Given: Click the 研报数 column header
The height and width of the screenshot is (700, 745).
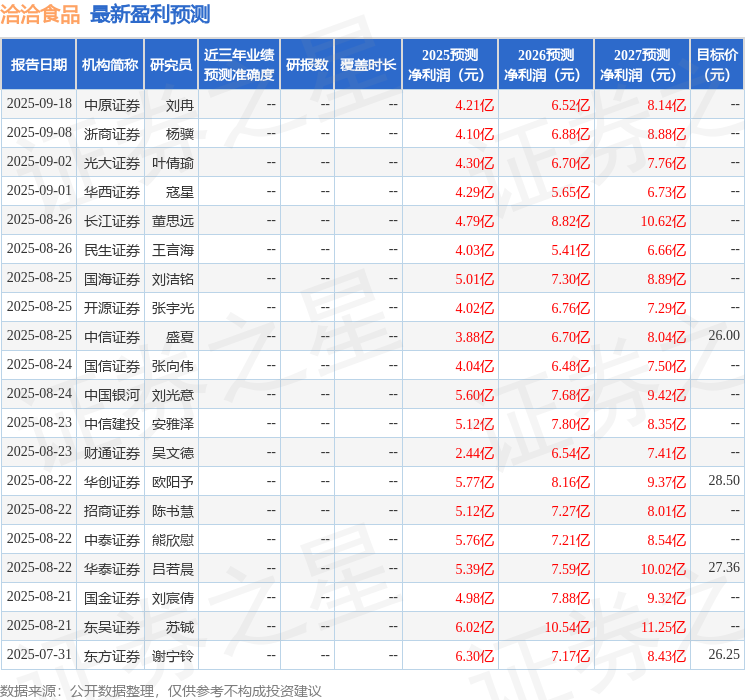Looking at the screenshot, I should [307, 64].
